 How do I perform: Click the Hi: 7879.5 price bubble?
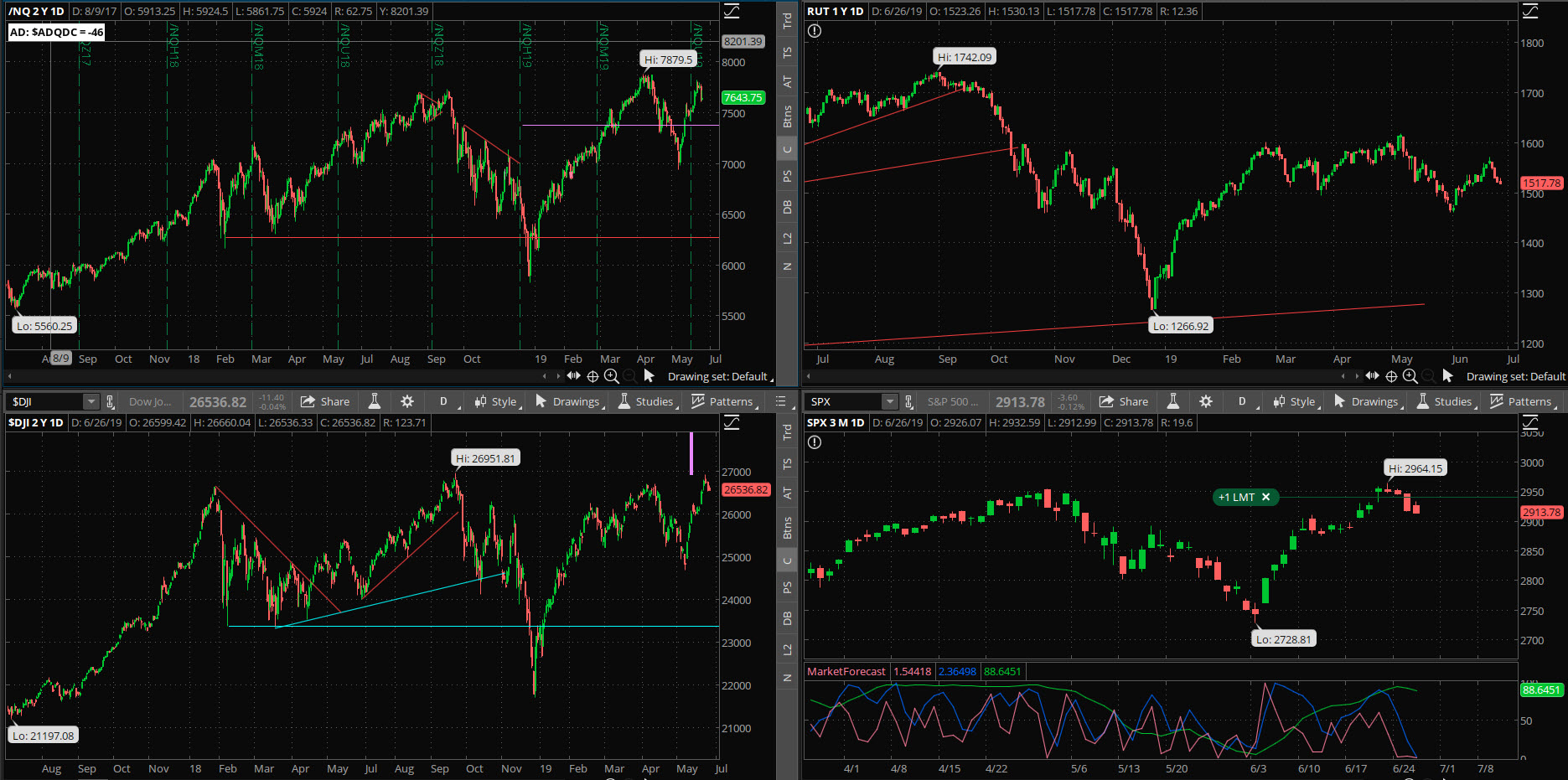click(x=669, y=59)
